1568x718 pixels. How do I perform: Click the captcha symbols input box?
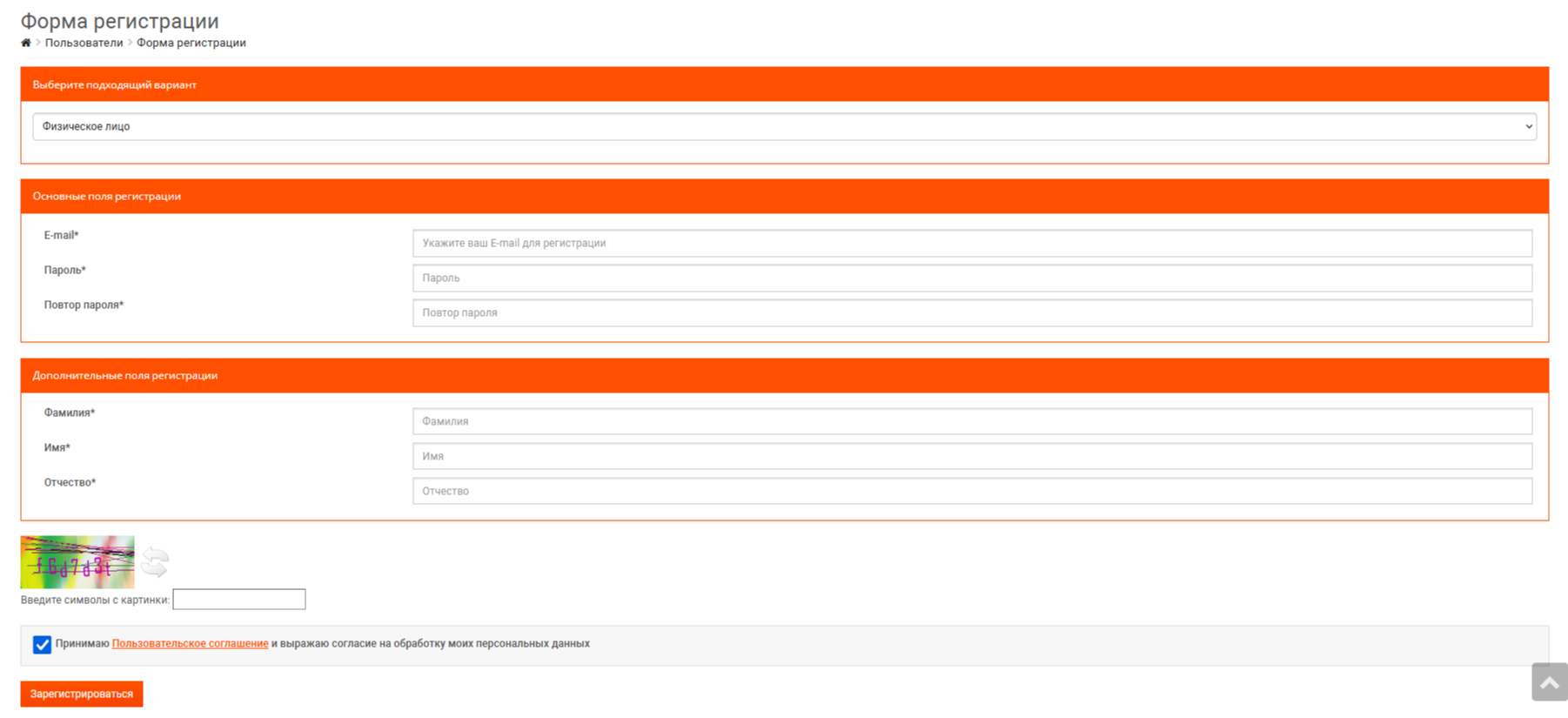tap(239, 600)
